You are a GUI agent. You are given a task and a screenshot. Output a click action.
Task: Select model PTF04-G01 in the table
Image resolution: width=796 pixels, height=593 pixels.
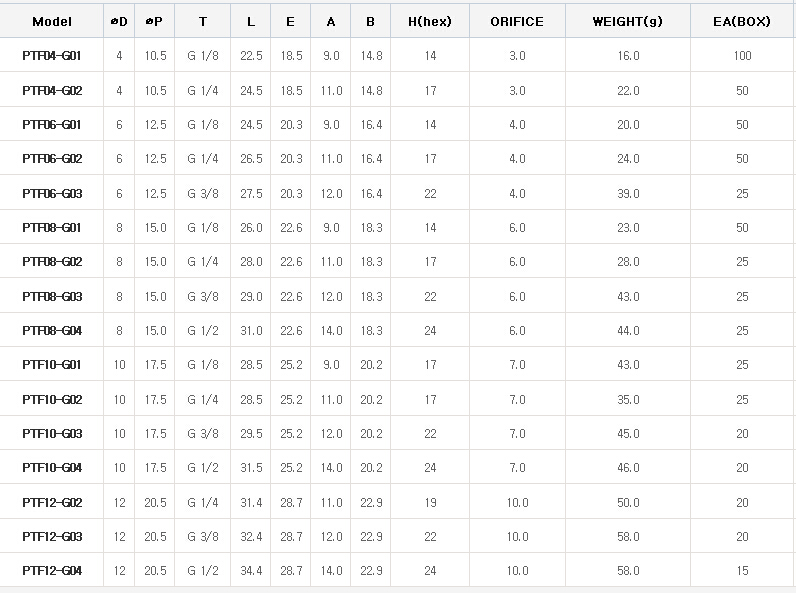52,56
